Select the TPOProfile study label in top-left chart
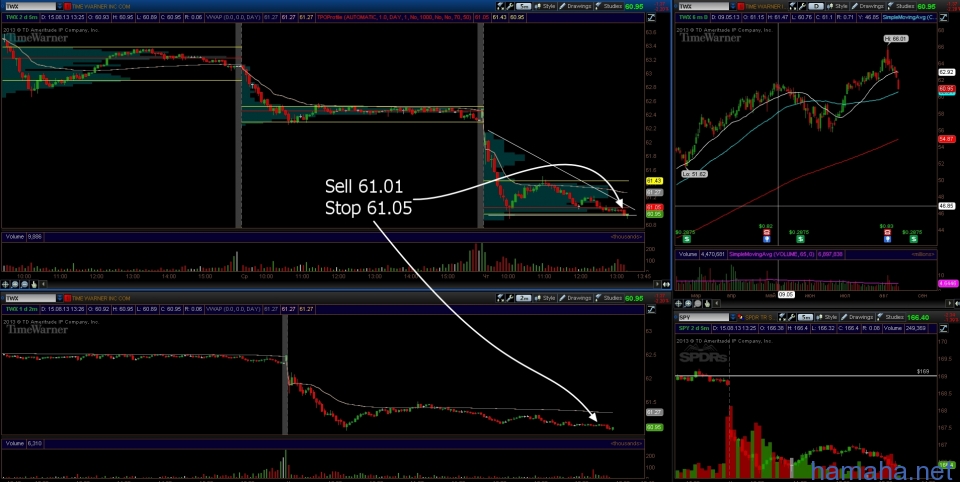The height and width of the screenshot is (482, 960). pyautogui.click(x=395, y=17)
